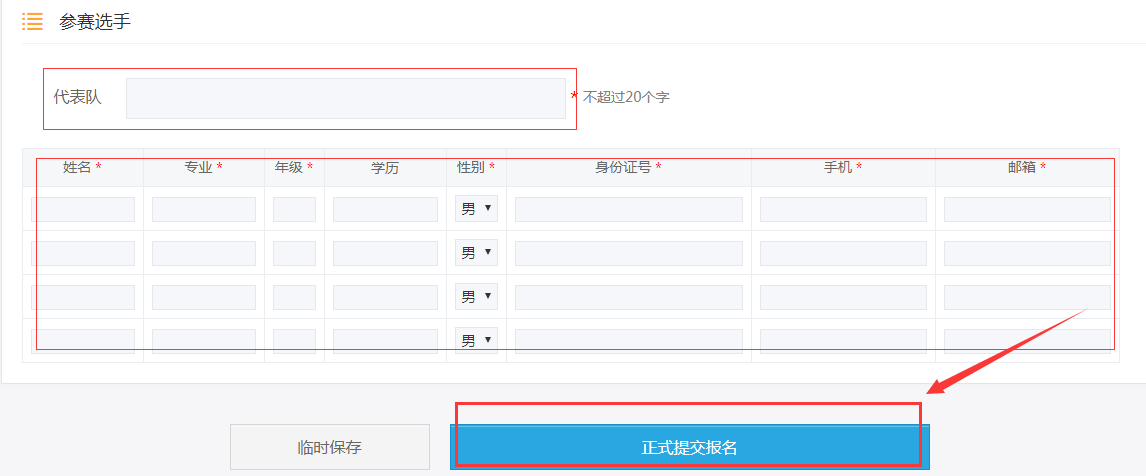Focus the third row 邮箱 field
Screen dimensions: 1146x476
[1027, 297]
